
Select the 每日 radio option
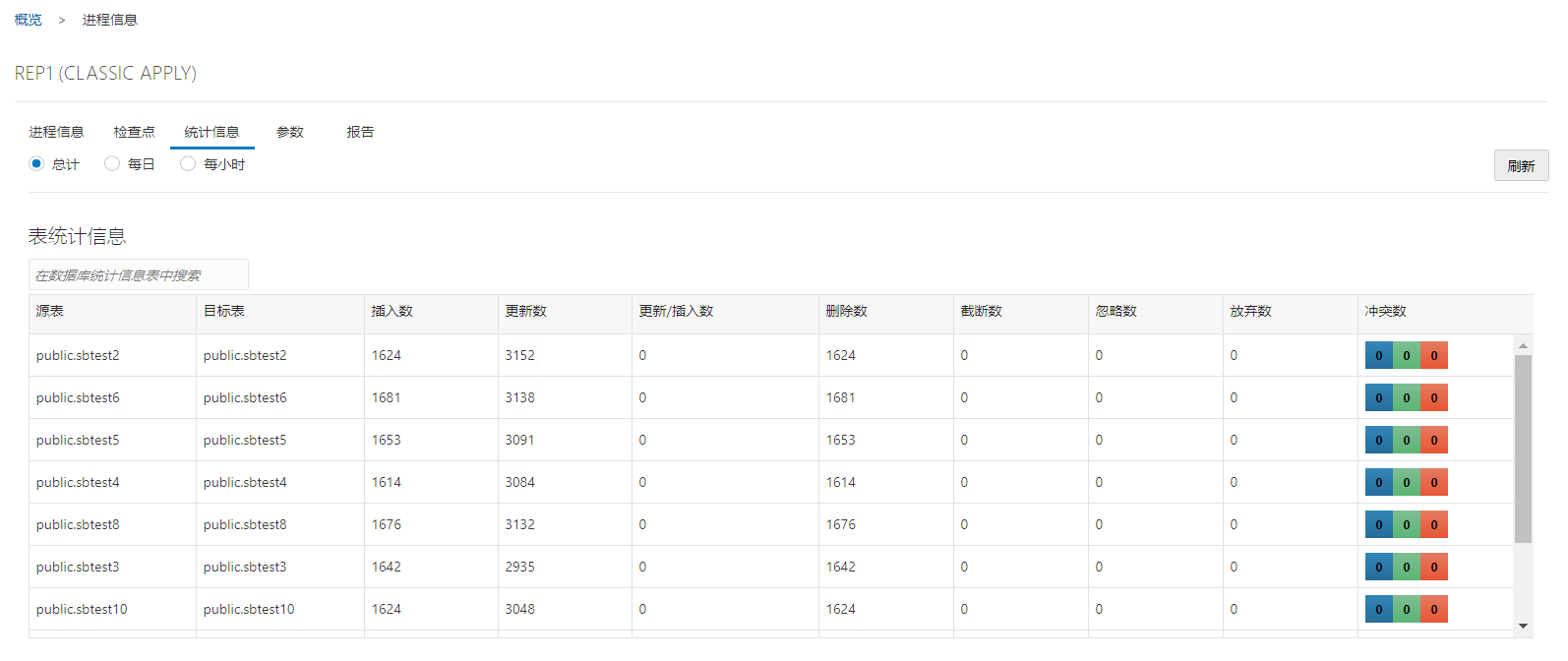(112, 164)
